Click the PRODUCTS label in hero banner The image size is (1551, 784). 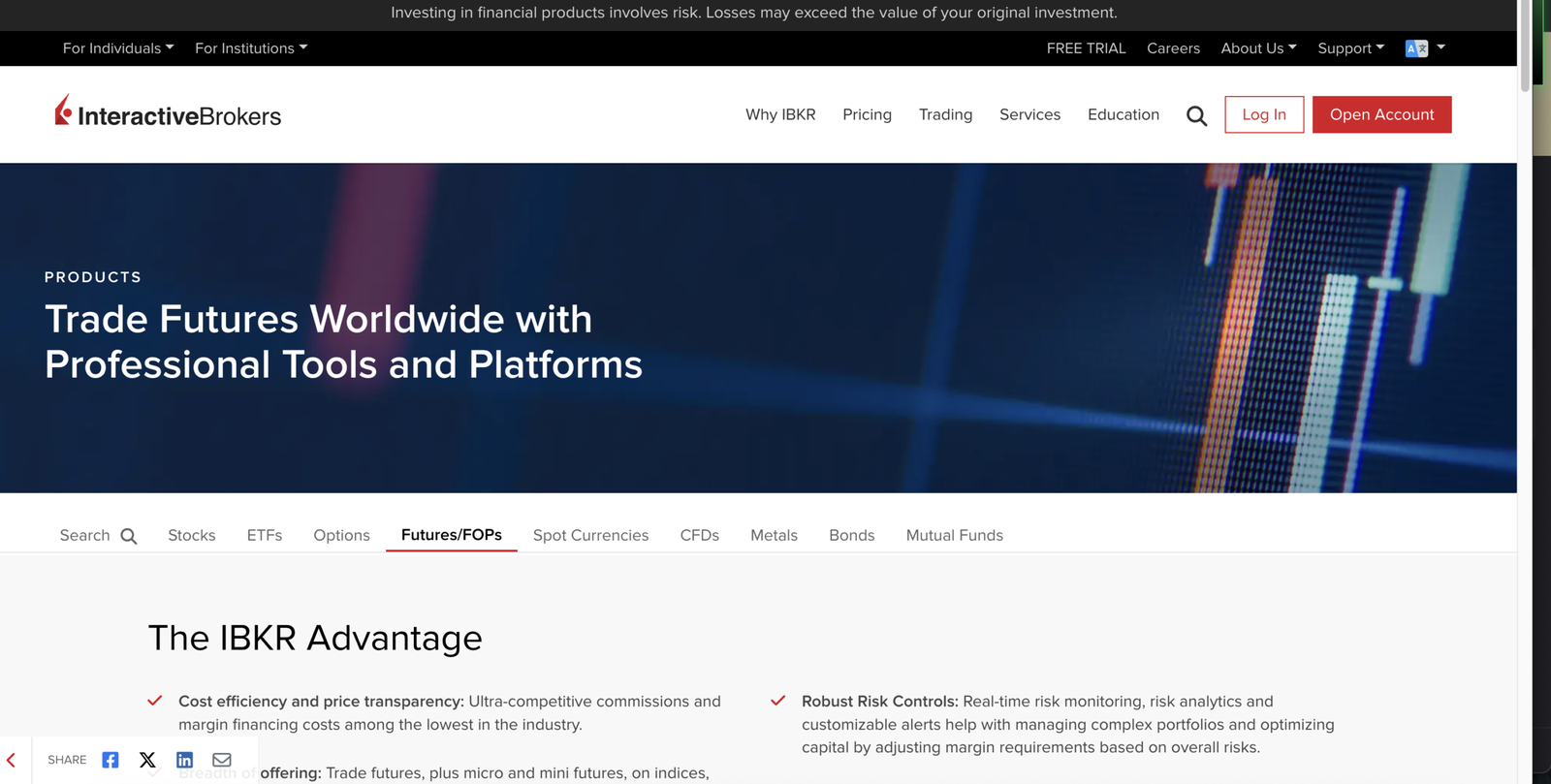click(93, 277)
